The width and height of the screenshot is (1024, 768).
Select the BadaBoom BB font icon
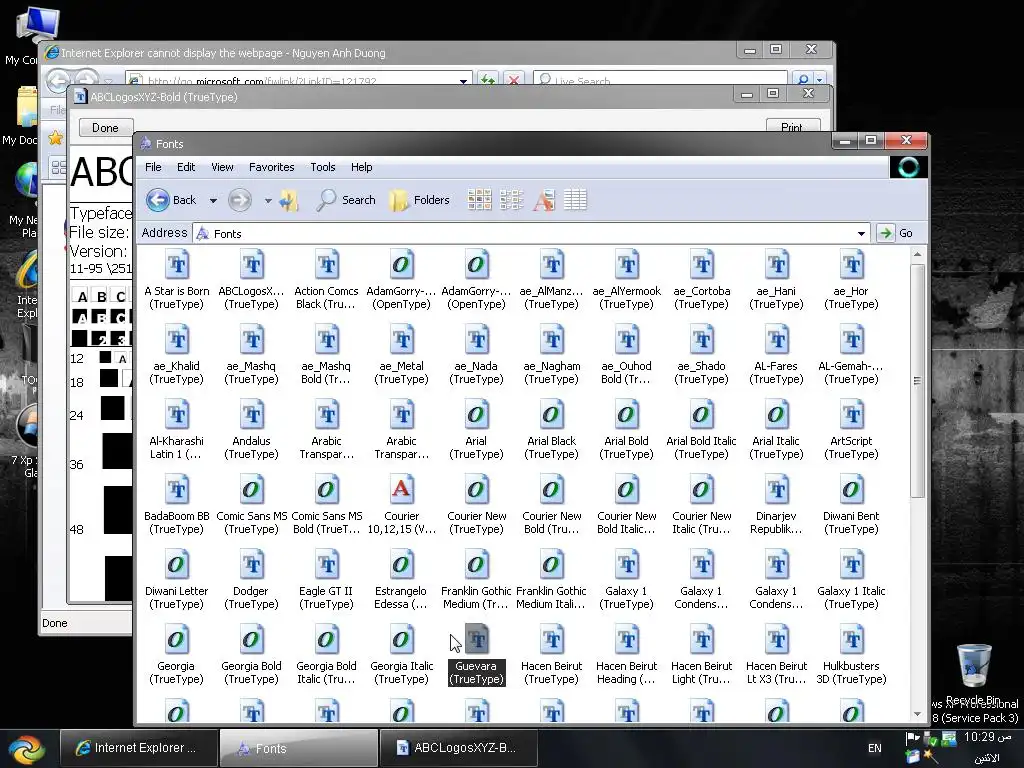tap(177, 490)
